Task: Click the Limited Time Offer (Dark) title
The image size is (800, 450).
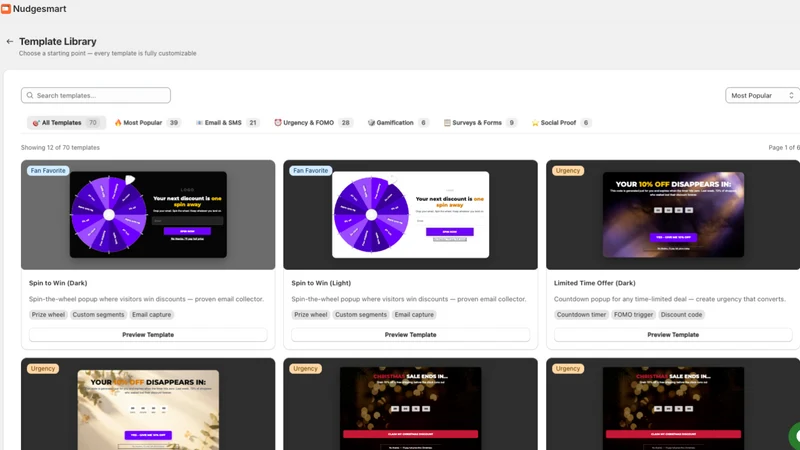Action: coord(594,283)
